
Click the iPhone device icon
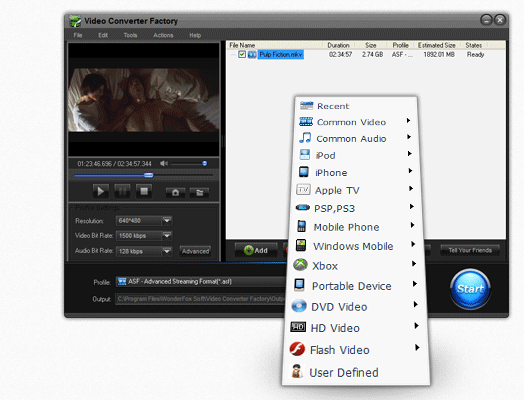(x=303, y=172)
